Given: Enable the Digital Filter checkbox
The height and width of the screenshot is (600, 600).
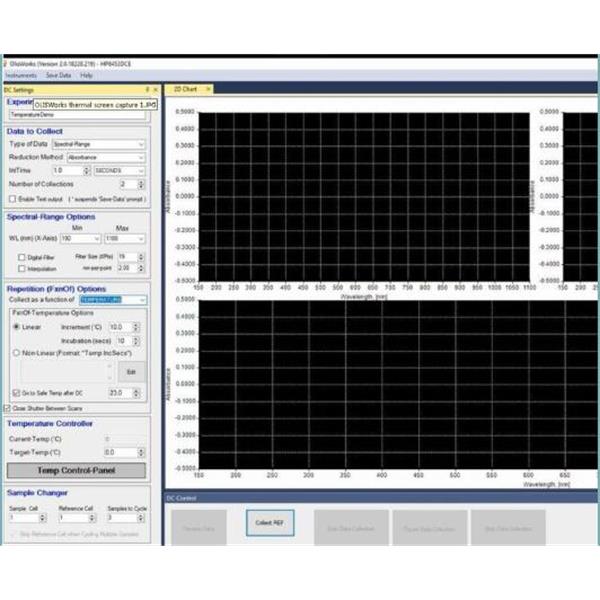Looking at the screenshot, I should tap(23, 257).
